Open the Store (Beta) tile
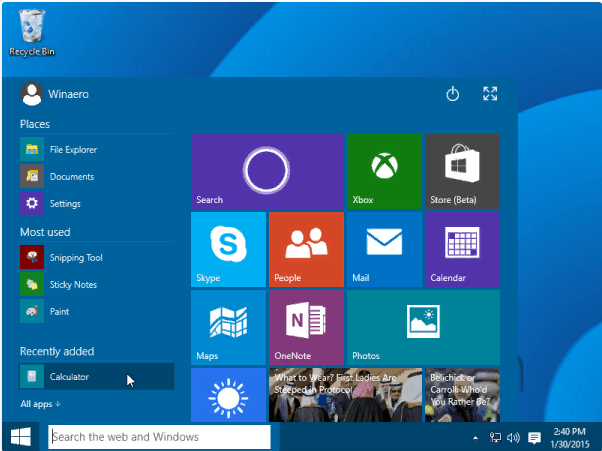Viewport: 602px width, 451px height. coord(462,171)
